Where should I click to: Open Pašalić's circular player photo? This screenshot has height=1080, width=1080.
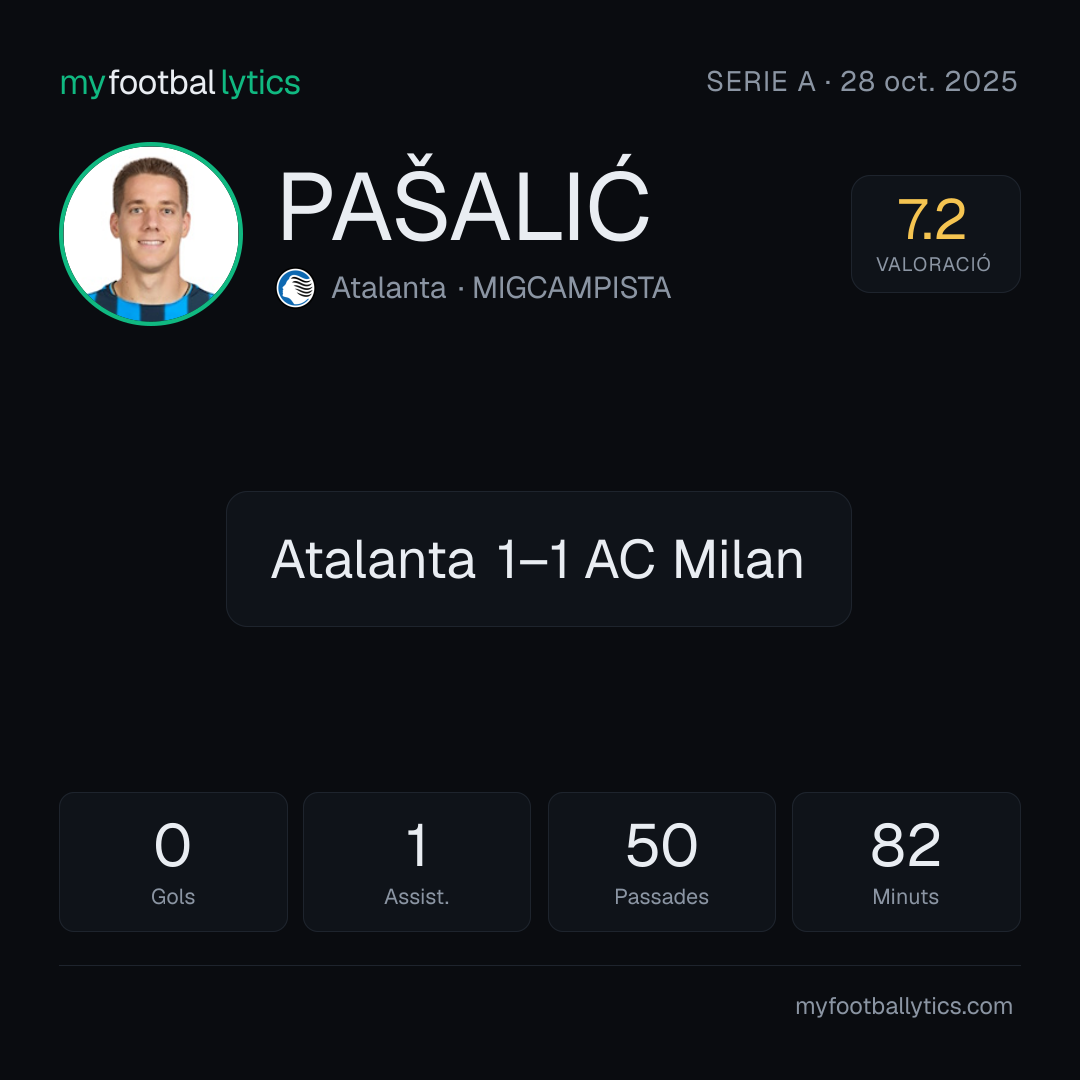[151, 233]
